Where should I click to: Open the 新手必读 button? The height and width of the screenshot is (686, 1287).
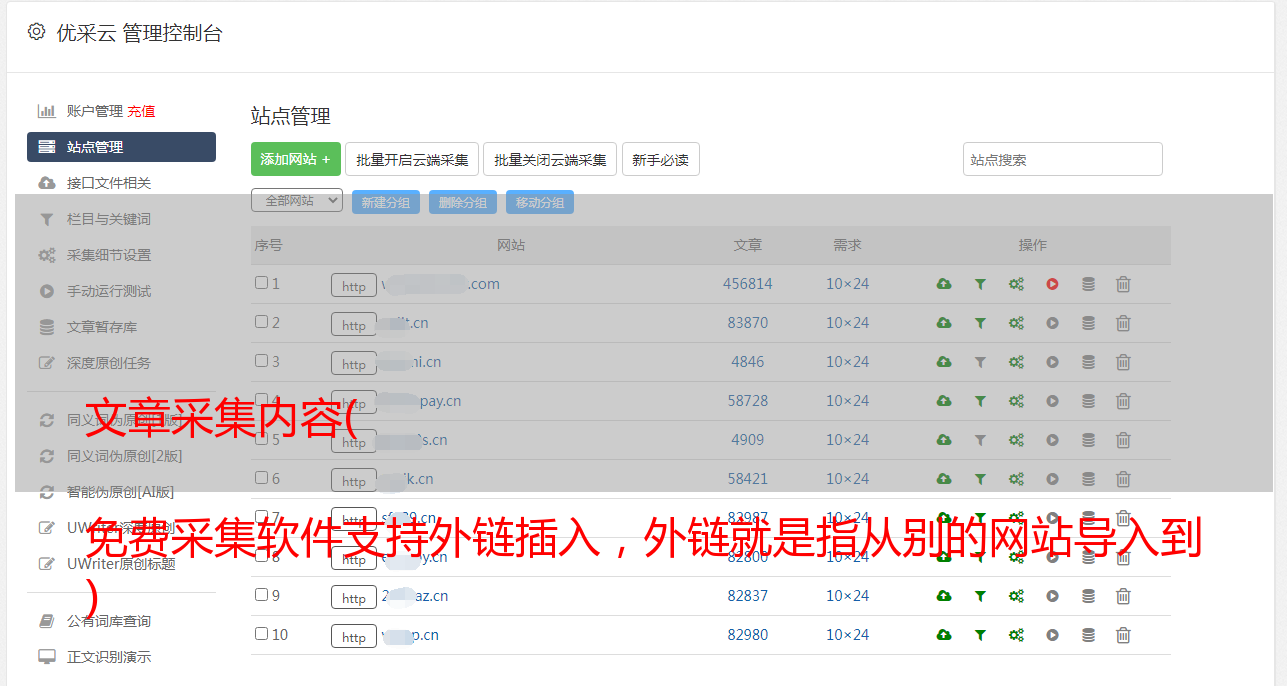(x=661, y=159)
